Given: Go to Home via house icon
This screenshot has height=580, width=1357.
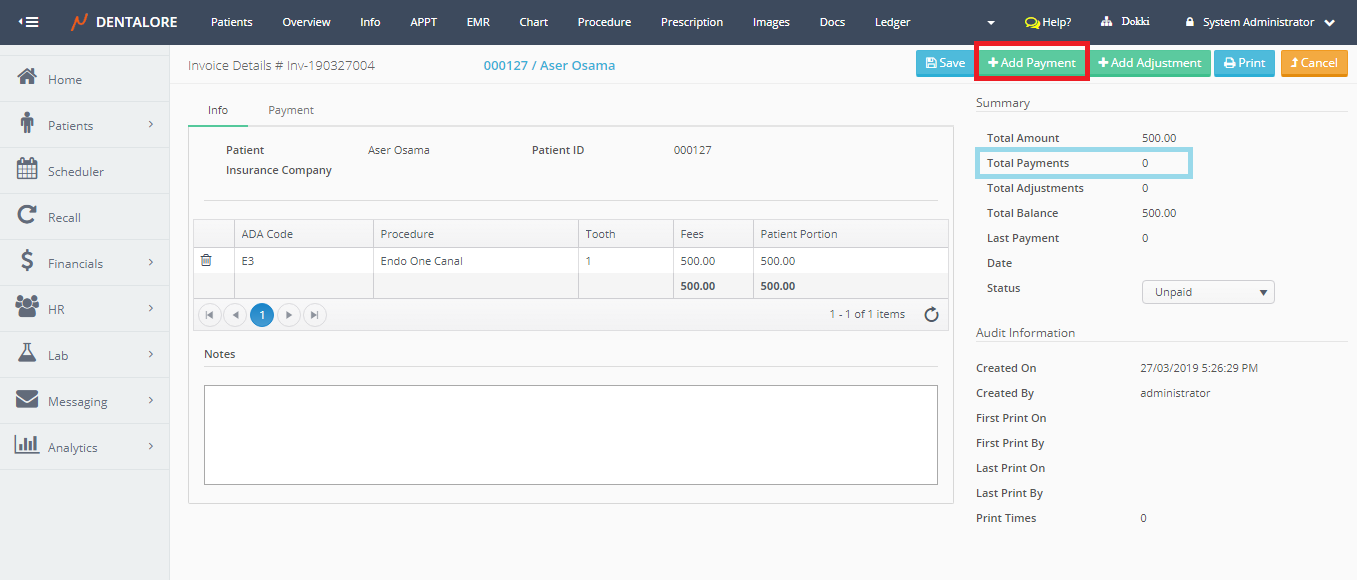Looking at the screenshot, I should click(28, 78).
